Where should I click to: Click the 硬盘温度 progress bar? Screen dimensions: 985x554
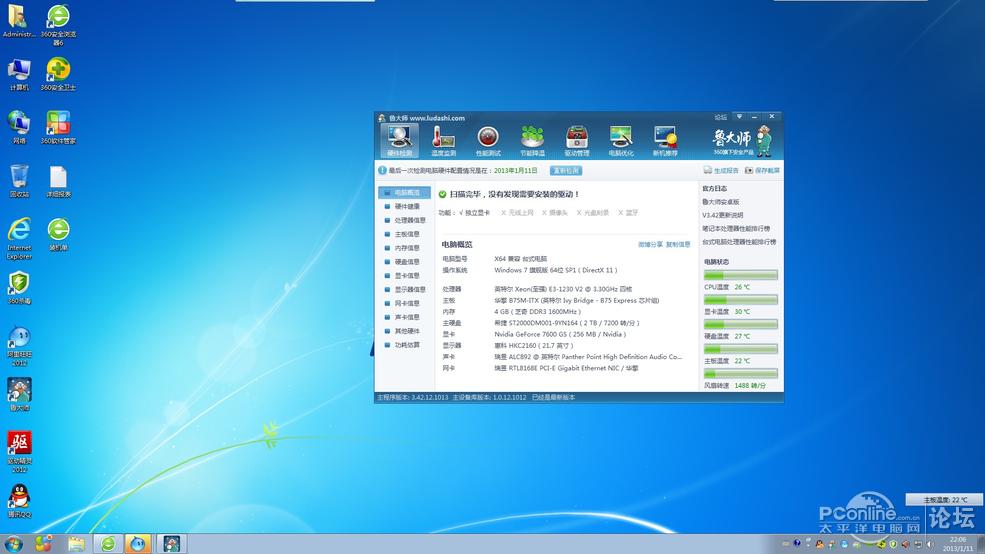[741, 324]
